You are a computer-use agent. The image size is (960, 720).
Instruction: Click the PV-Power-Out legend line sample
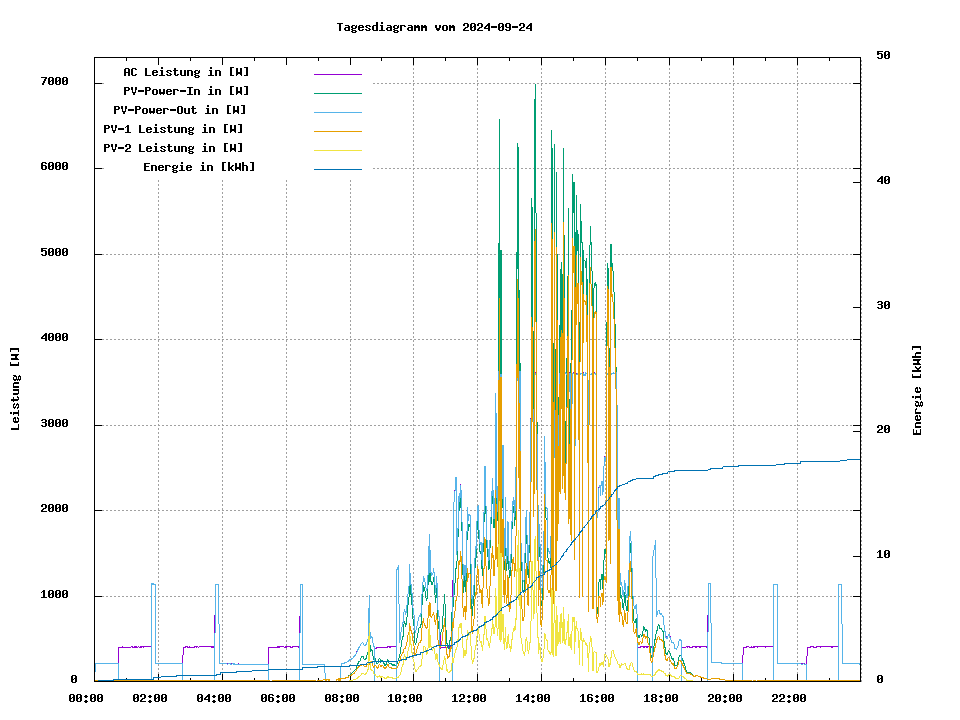[337, 112]
